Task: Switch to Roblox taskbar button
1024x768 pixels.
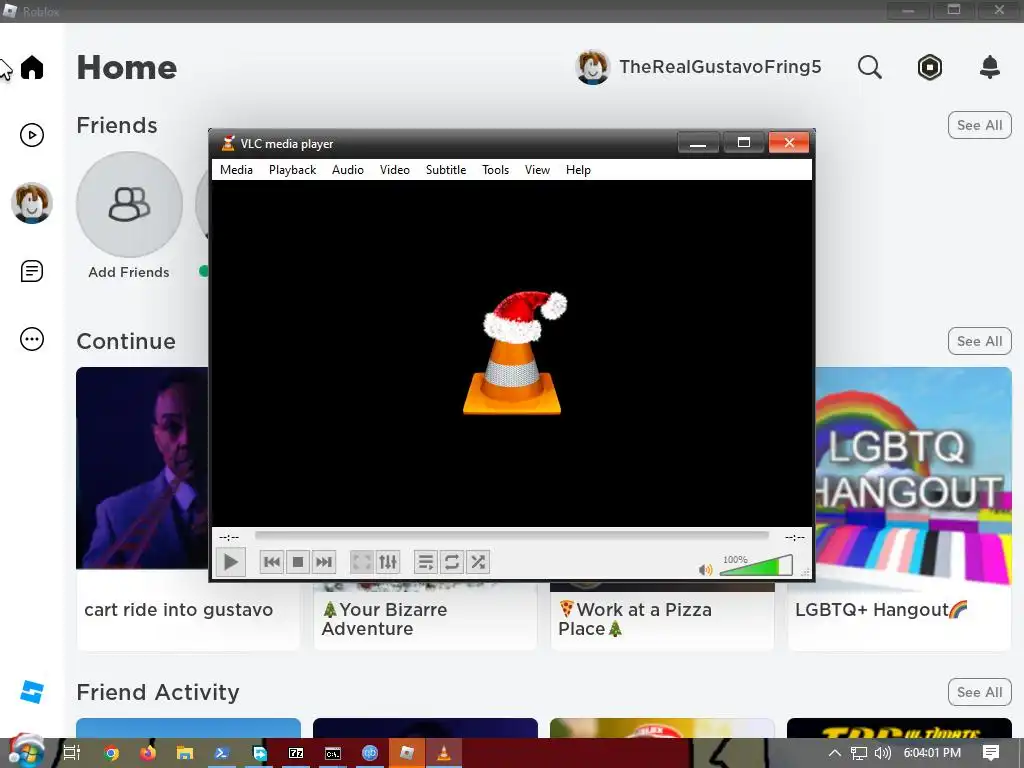Action: tap(407, 753)
